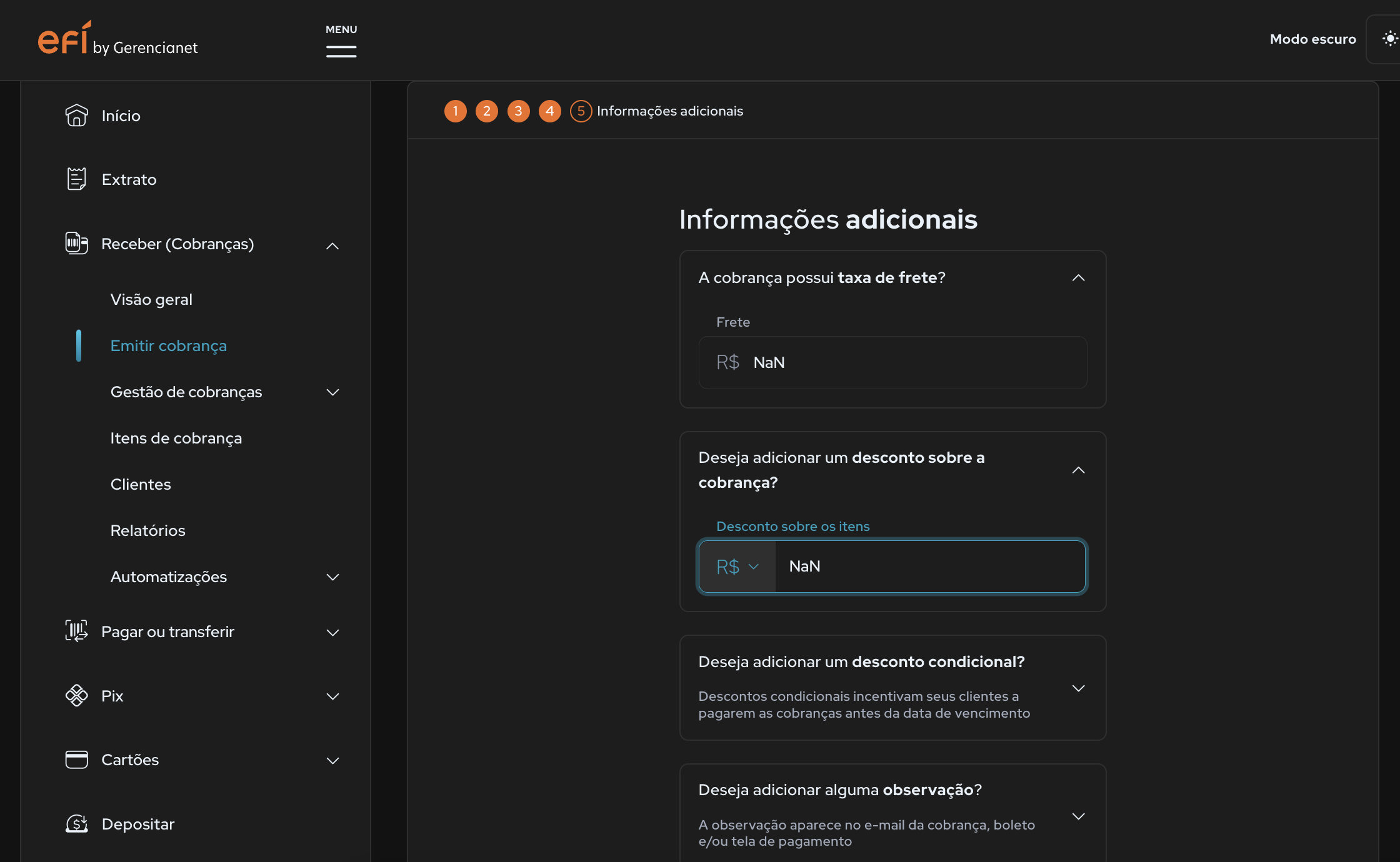Open Itens de cobrança submenu item

176,438
